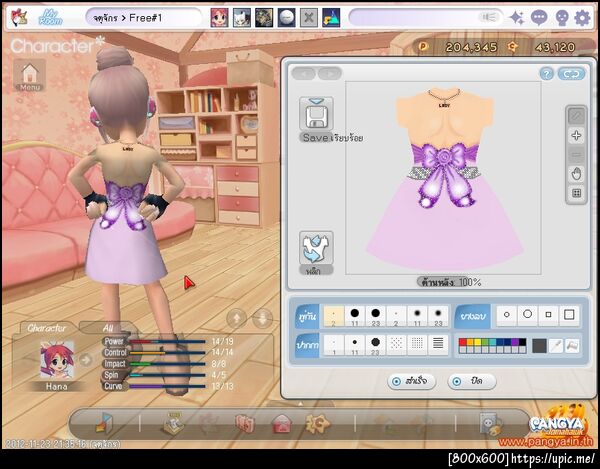Click the Hana character portrait

pyautogui.click(x=57, y=360)
